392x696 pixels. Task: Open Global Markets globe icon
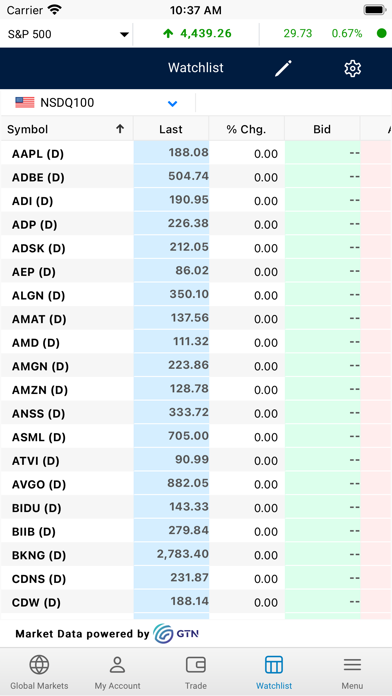coord(39,665)
